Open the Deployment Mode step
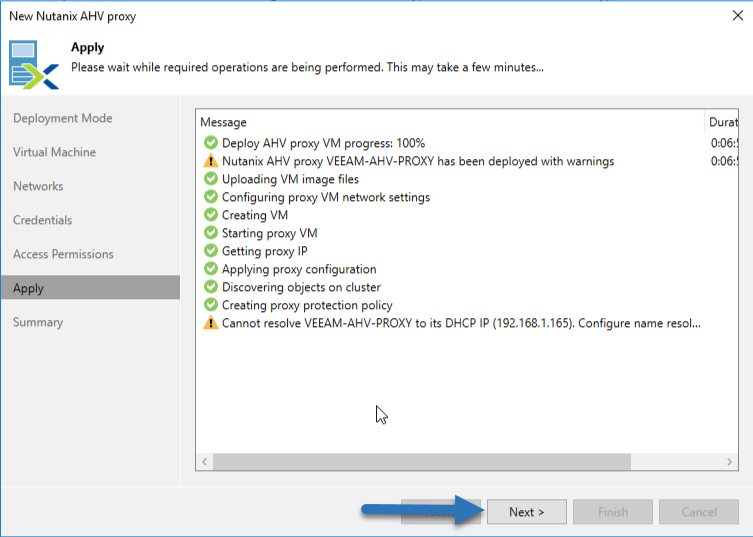Screen dimensions: 753x537 (x=62, y=118)
